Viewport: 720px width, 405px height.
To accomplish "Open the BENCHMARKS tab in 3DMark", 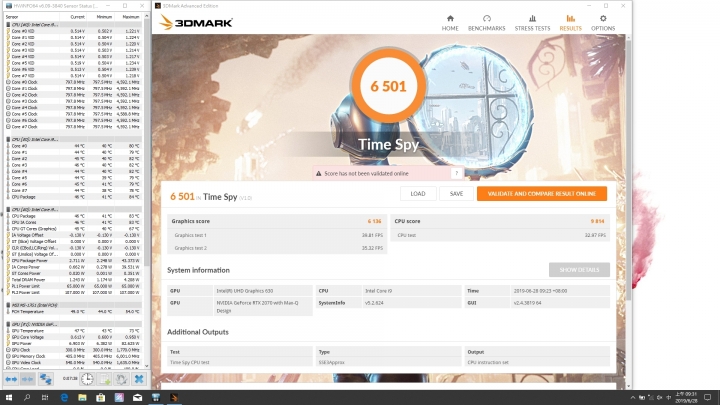I will coord(486,23).
